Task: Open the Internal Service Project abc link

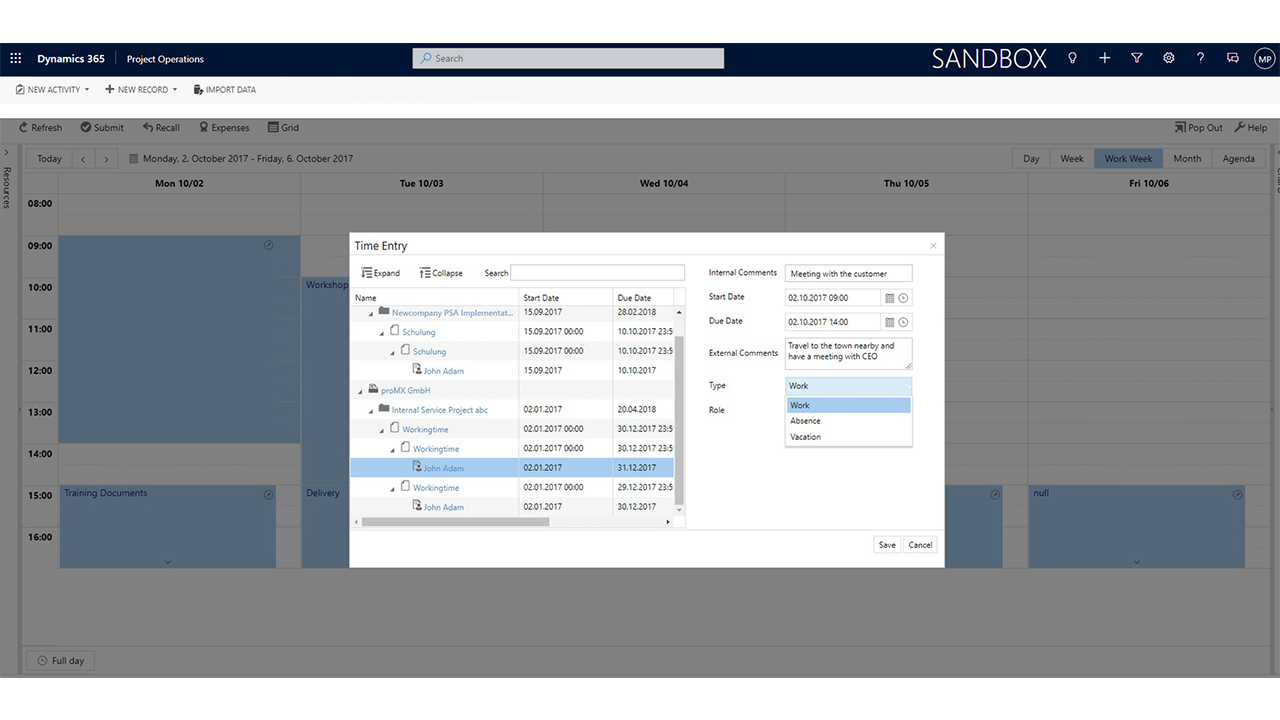Action: click(x=440, y=410)
